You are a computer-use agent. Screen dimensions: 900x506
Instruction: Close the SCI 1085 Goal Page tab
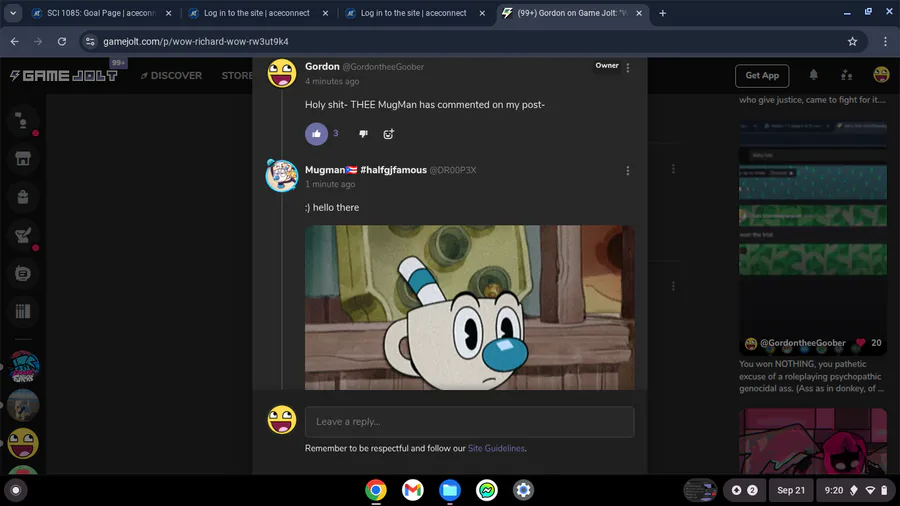168,13
